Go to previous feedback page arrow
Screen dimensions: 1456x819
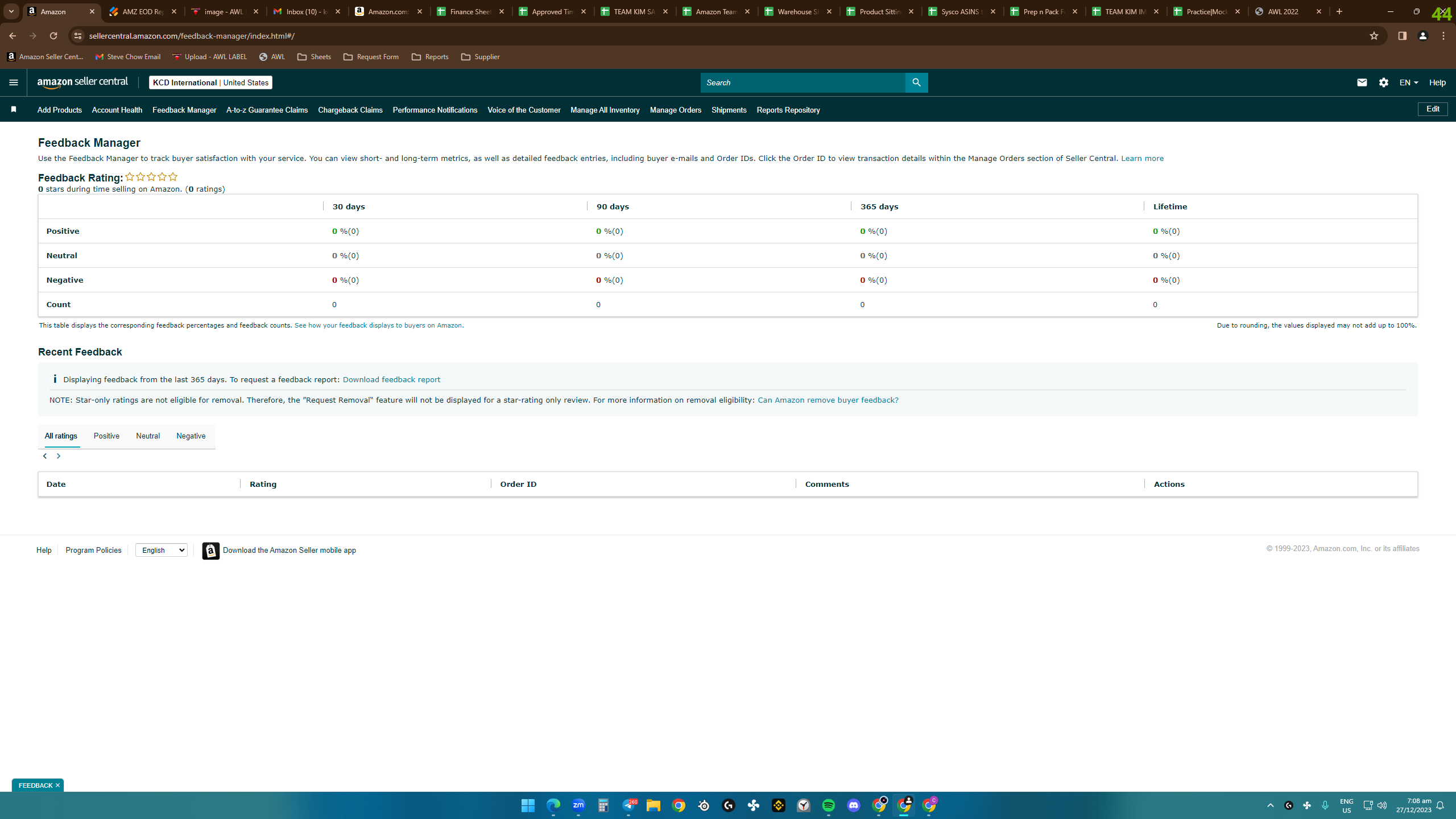point(45,456)
